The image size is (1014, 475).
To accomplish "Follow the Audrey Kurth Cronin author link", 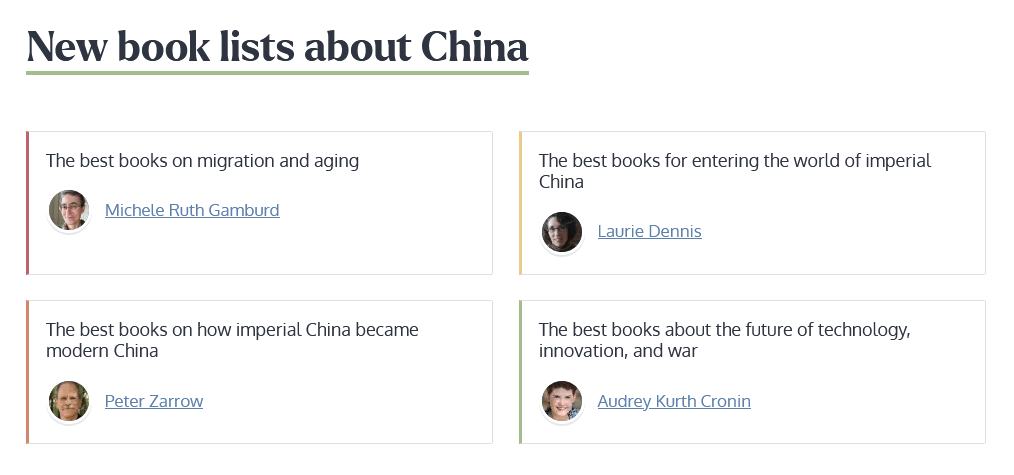I will (x=674, y=401).
